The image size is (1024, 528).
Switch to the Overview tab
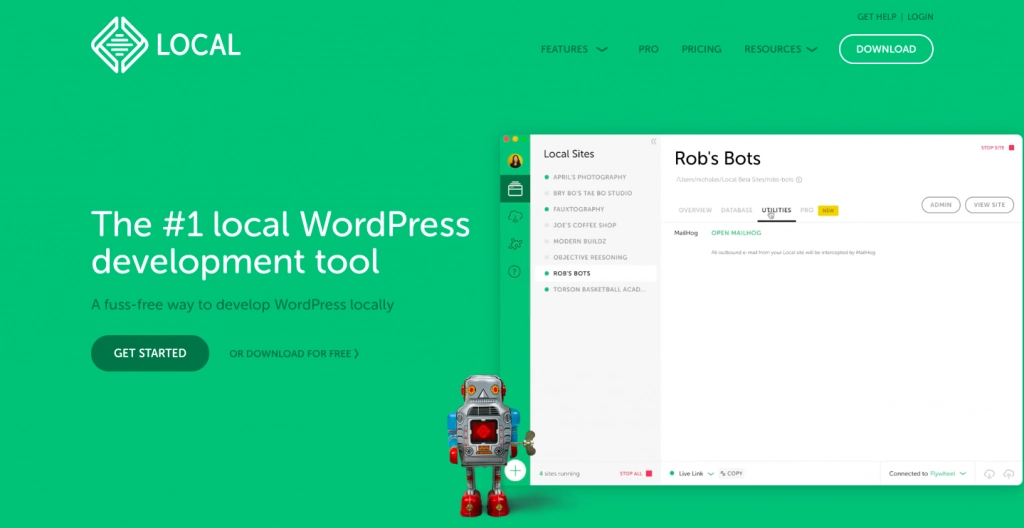tap(695, 210)
